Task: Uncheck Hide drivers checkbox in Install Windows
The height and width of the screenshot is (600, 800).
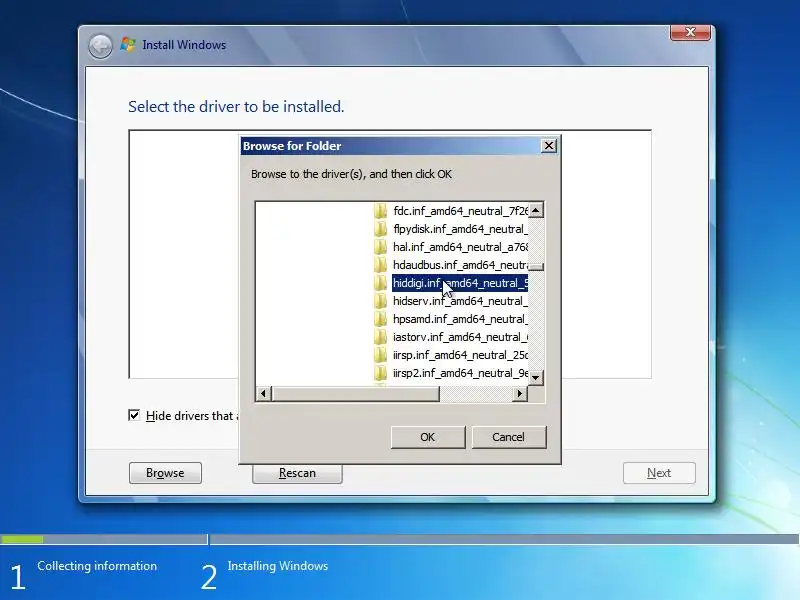Action: click(x=134, y=415)
